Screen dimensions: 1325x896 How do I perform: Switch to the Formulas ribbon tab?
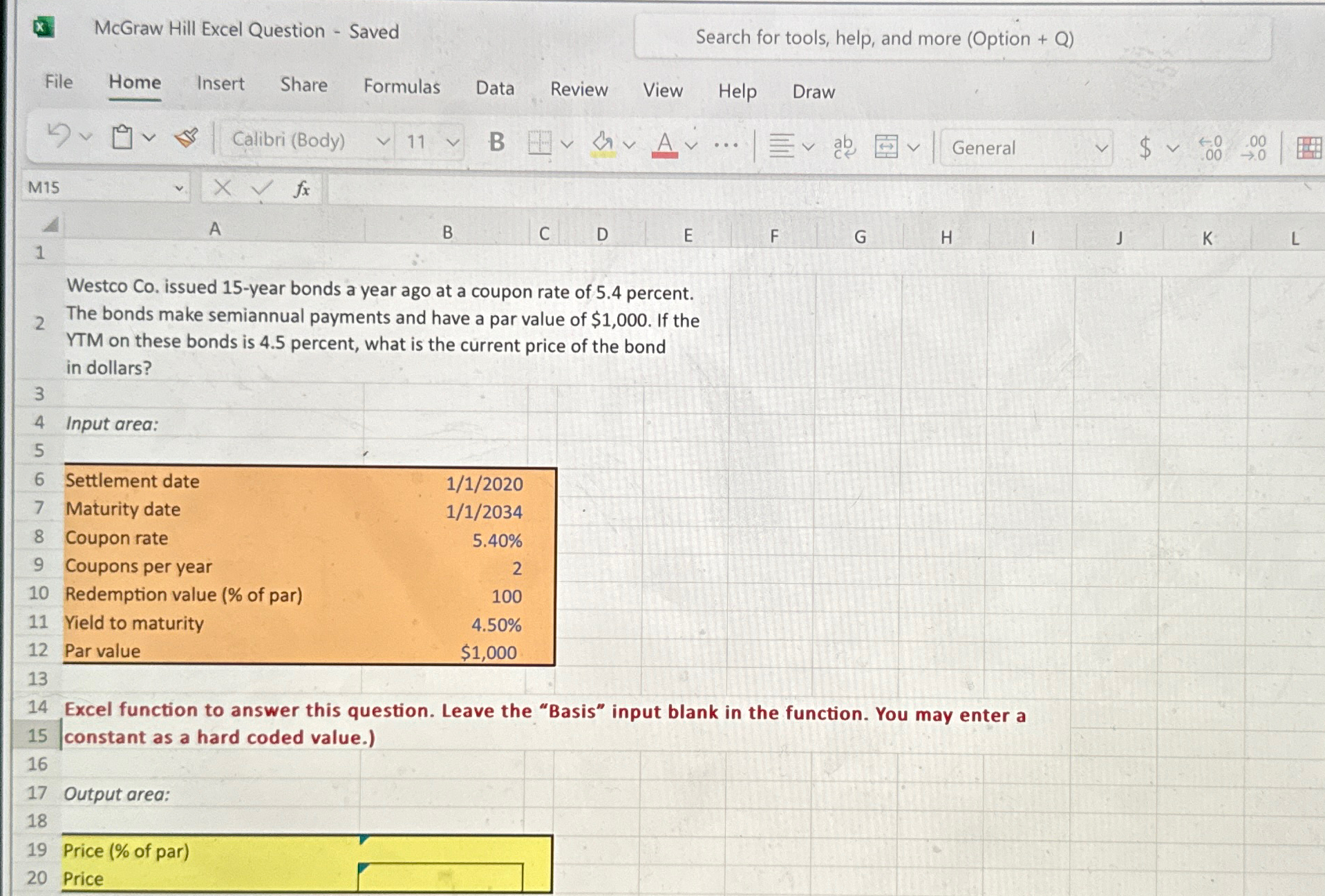point(402,87)
